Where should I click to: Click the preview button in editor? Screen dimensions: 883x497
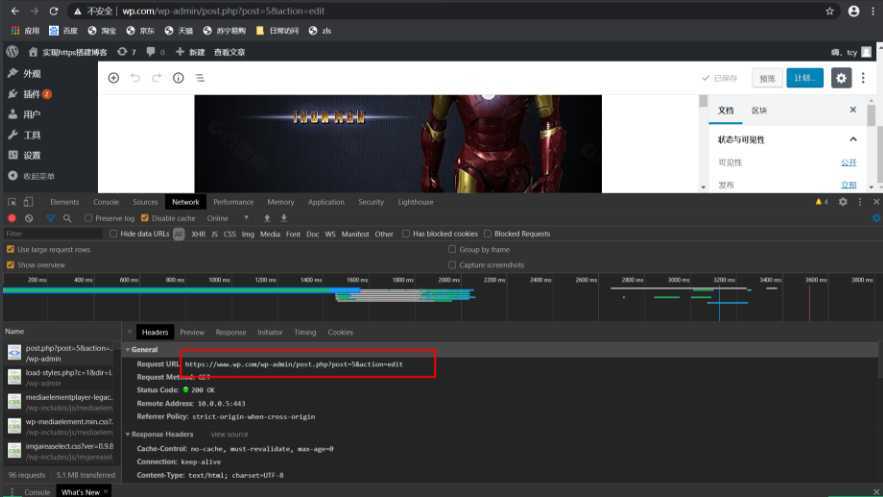click(x=767, y=78)
